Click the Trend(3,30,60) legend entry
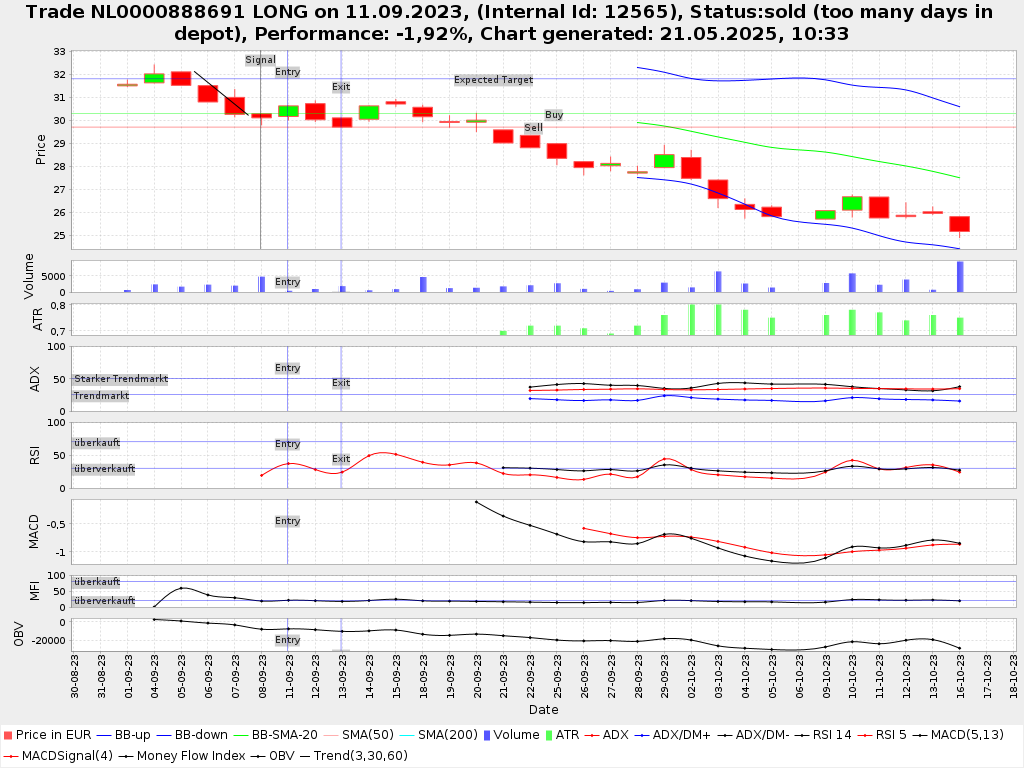The width and height of the screenshot is (1024, 768). 356,755
